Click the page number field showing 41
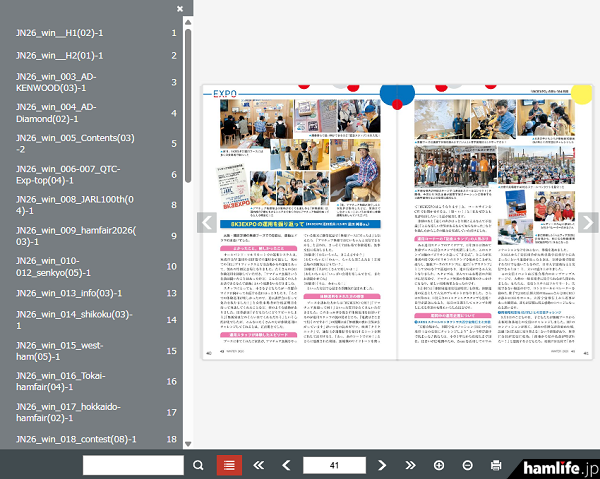The width and height of the screenshot is (600, 479). [x=334, y=465]
